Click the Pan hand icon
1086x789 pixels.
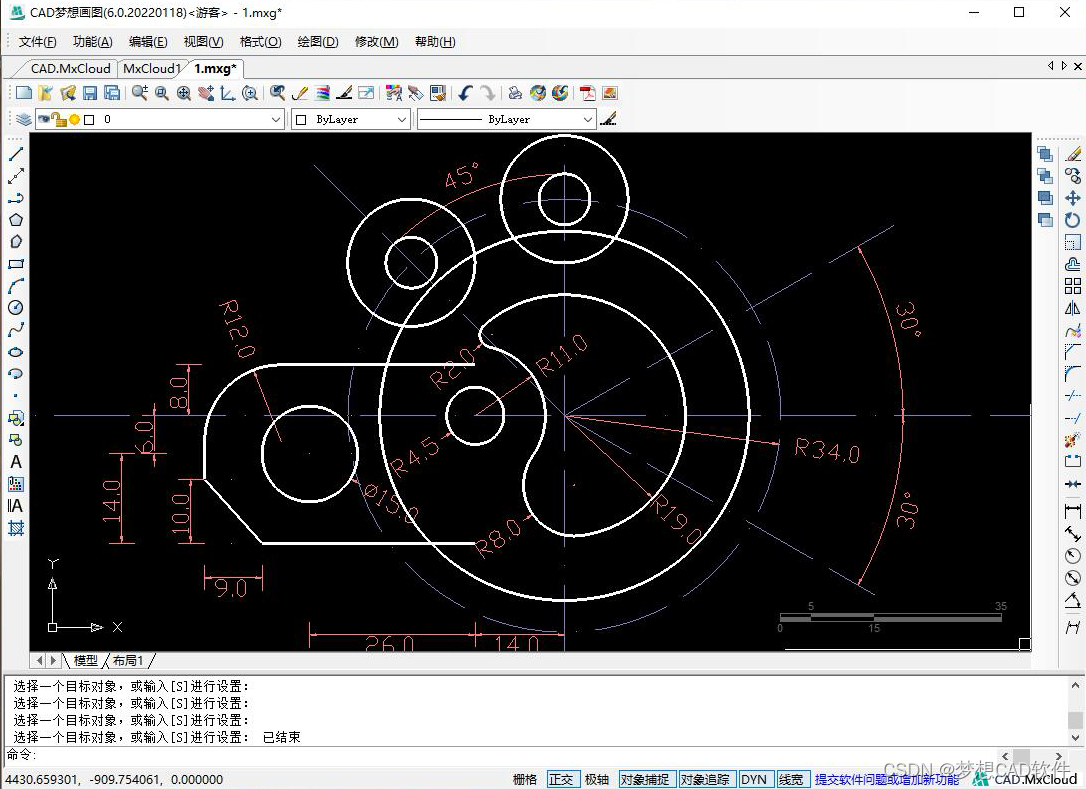pos(206,93)
